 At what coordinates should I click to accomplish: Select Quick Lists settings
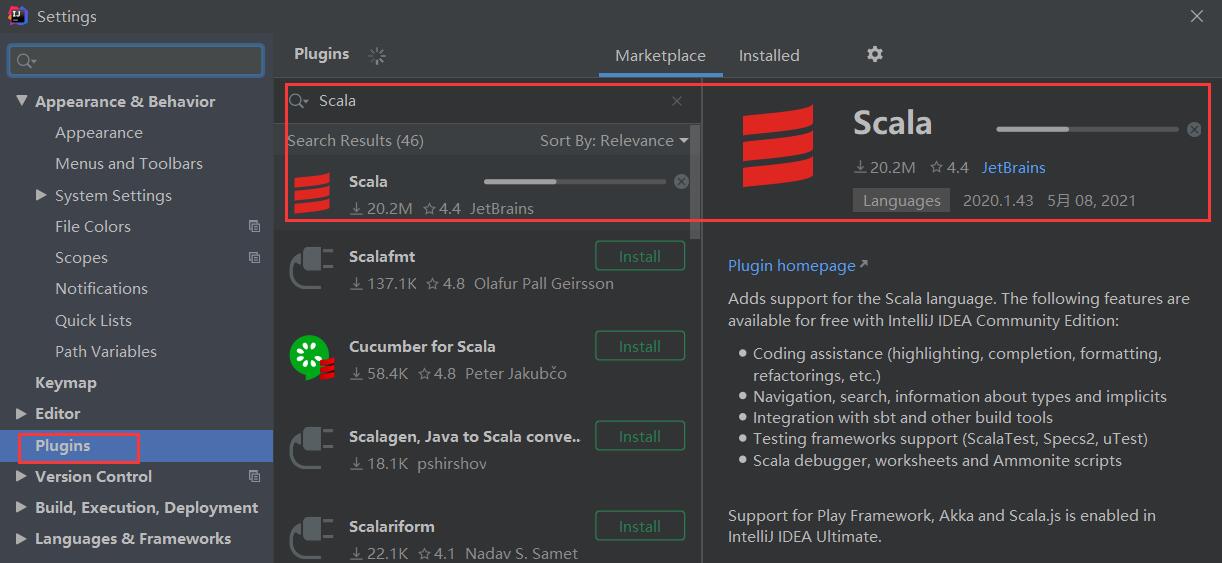coord(93,320)
